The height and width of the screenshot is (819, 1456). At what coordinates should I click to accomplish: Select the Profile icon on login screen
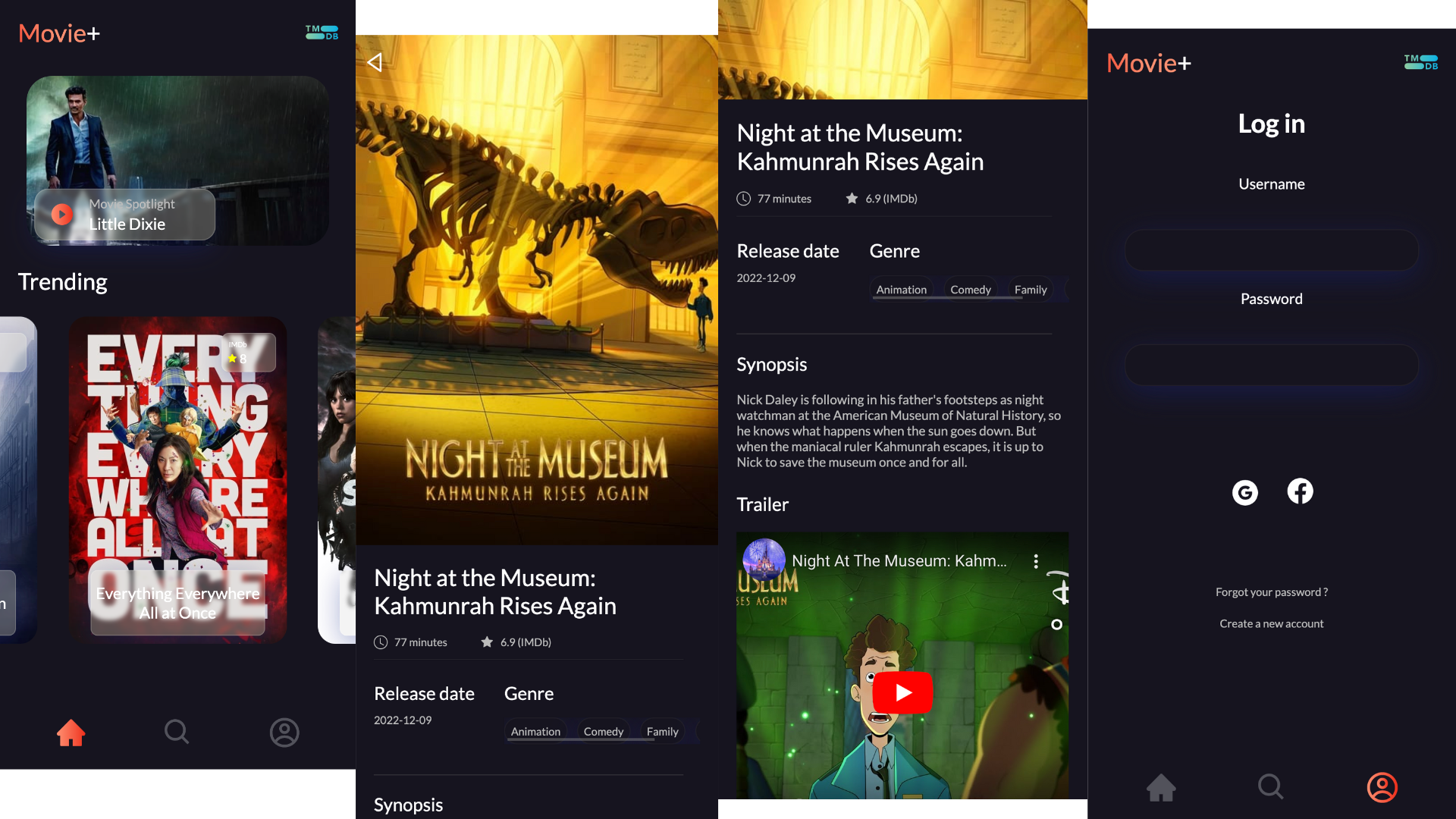[x=1382, y=787]
